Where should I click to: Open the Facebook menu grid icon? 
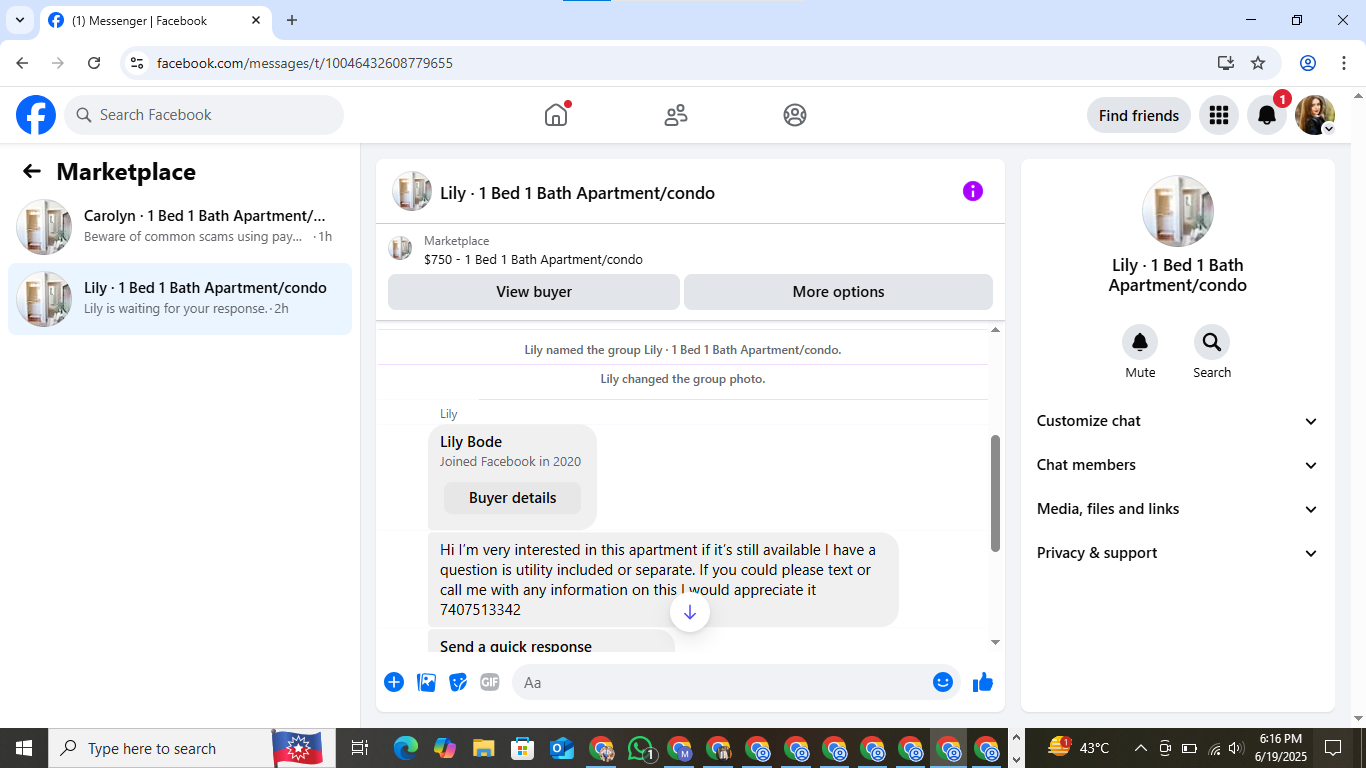click(x=1218, y=115)
